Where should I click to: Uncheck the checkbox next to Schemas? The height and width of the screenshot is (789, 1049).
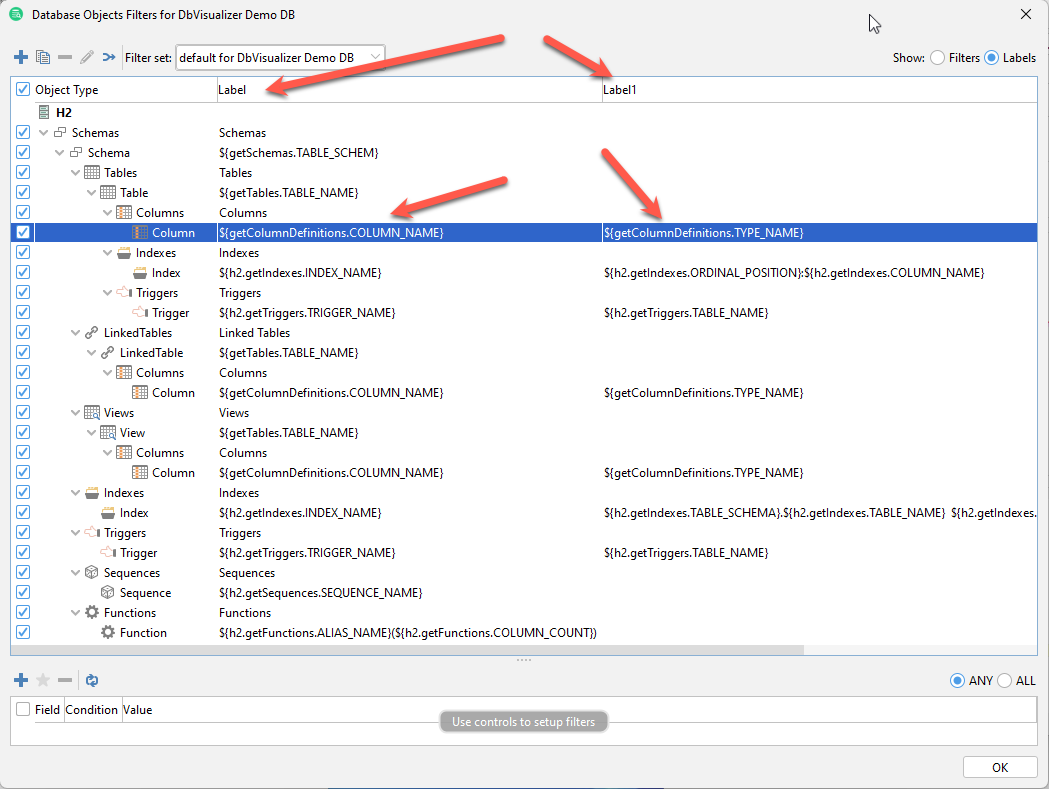coord(22,132)
